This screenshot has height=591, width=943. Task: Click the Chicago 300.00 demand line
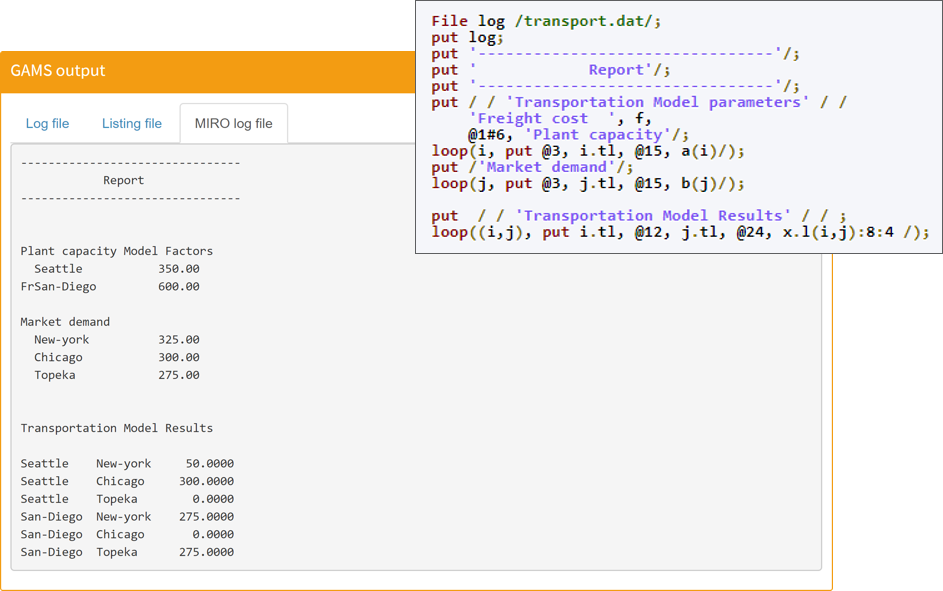click(116, 358)
